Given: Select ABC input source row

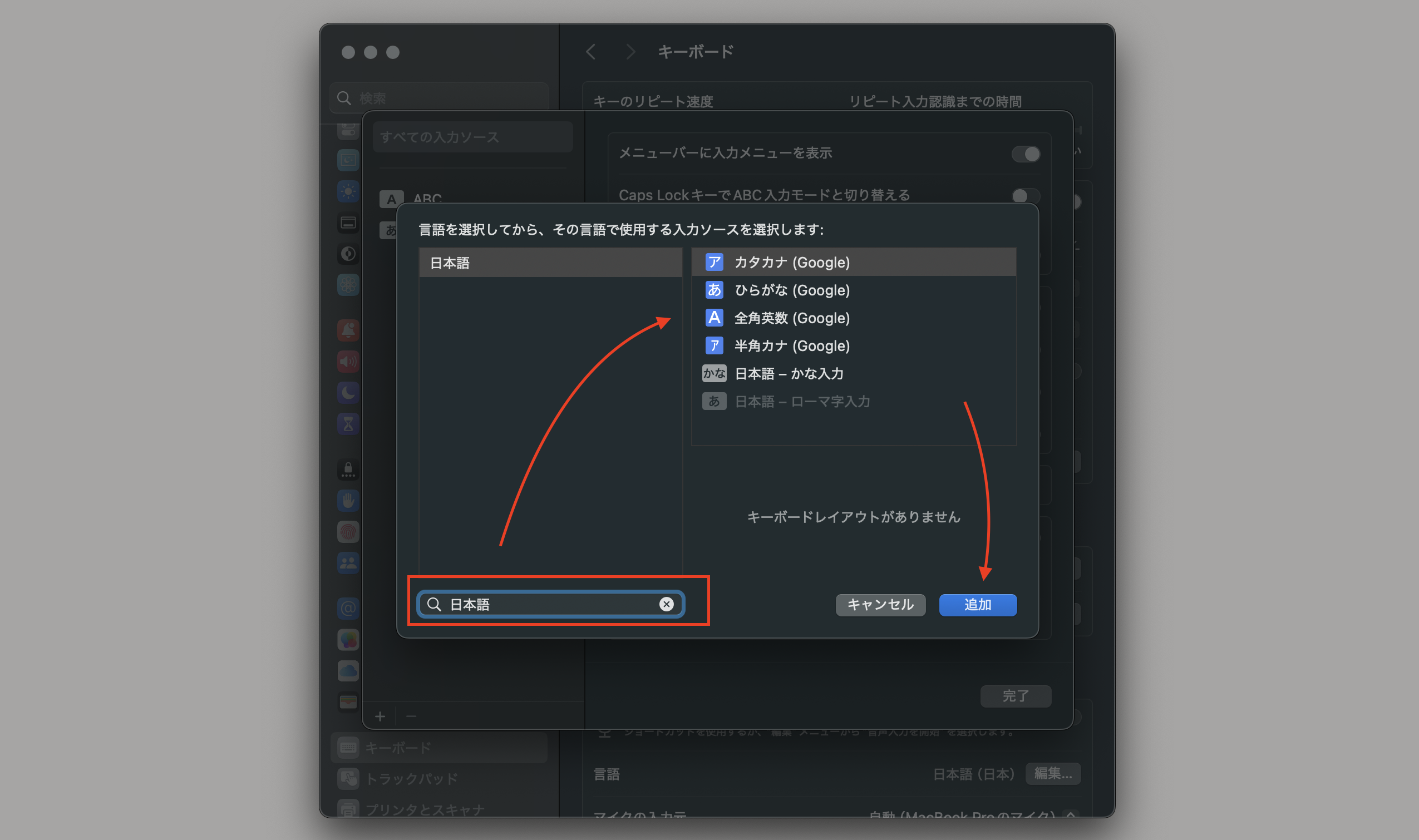Looking at the screenshot, I should point(473,199).
